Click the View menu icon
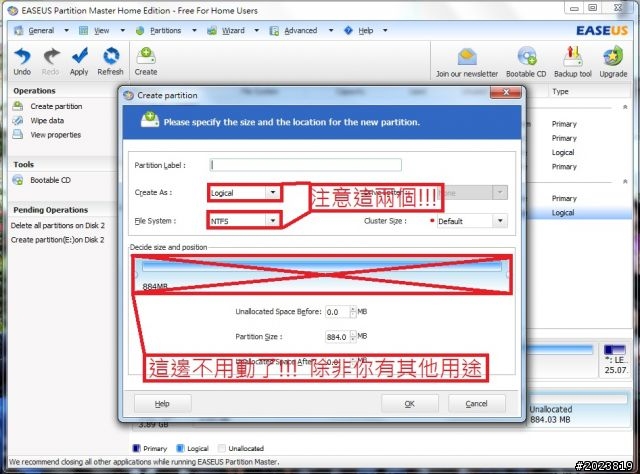The height and width of the screenshot is (474, 640). [84, 31]
